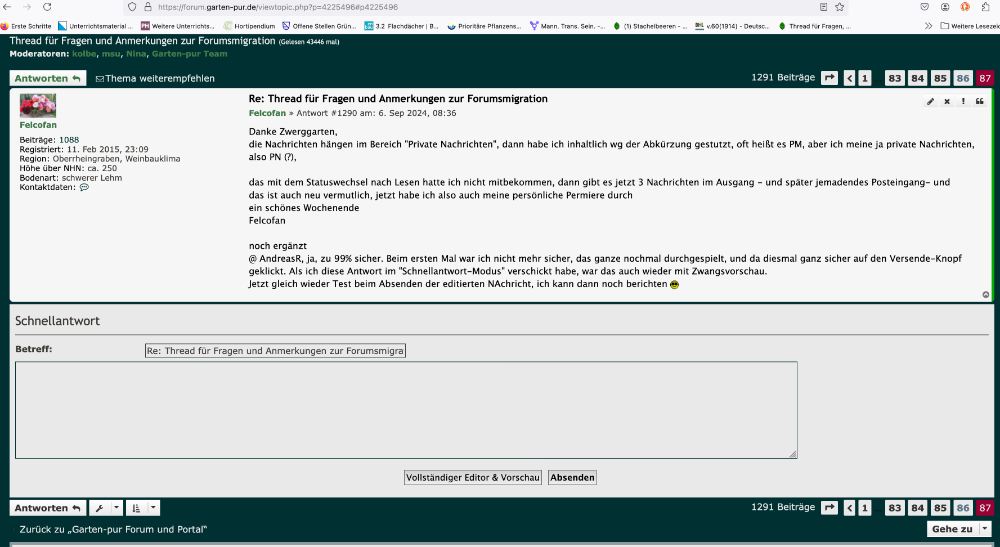Click the delete post X icon
1000x547 pixels.
pos(947,102)
